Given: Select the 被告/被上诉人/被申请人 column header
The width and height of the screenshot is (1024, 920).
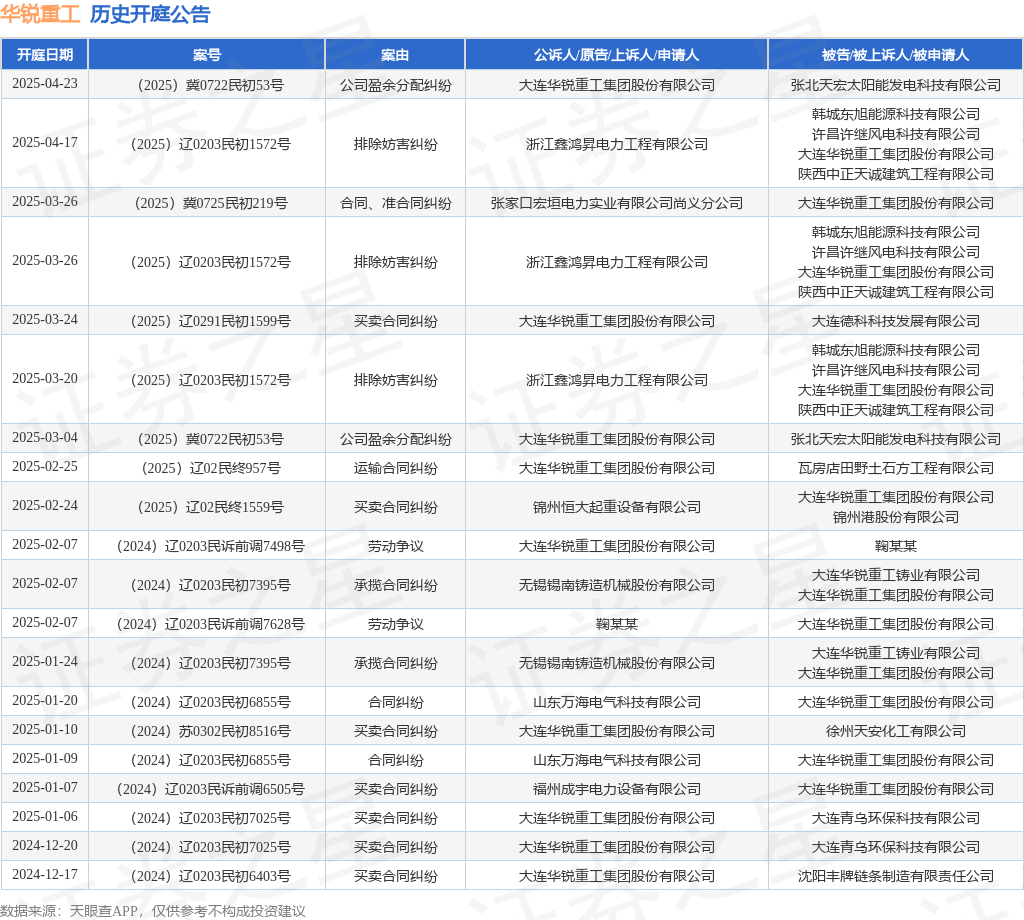Looking at the screenshot, I should coord(895,55).
